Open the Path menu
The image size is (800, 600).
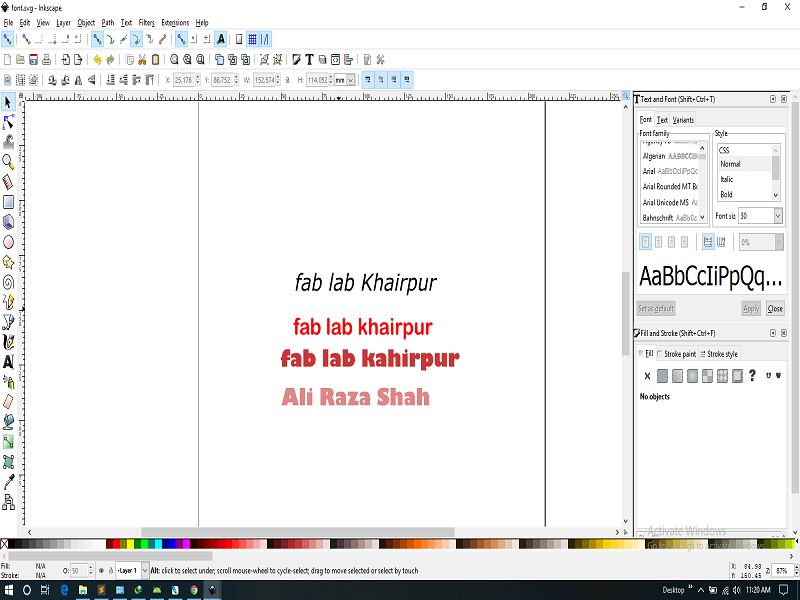(x=108, y=22)
